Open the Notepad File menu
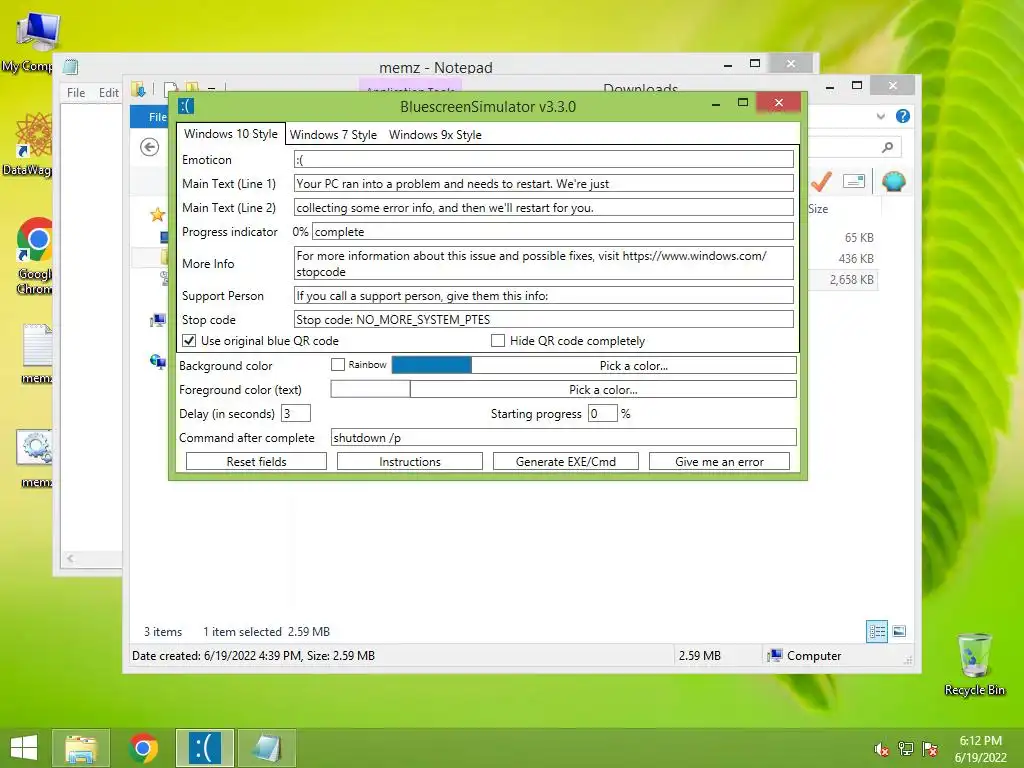1024x768 pixels. point(76,93)
